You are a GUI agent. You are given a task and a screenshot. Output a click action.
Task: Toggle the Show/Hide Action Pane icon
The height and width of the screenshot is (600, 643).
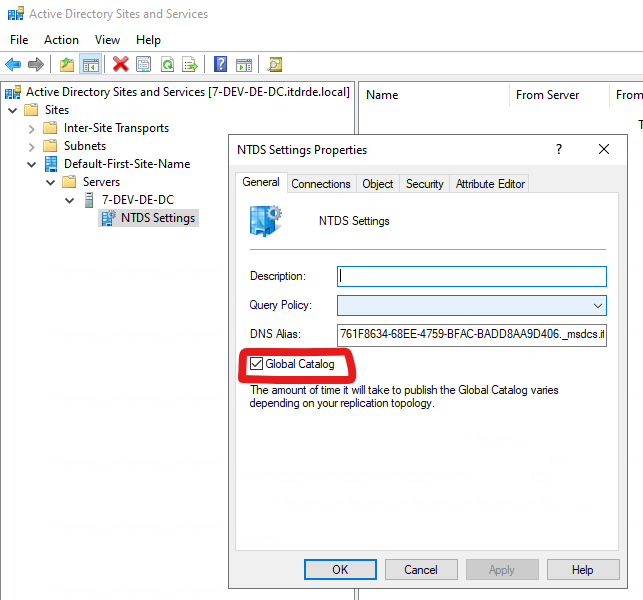[244, 65]
